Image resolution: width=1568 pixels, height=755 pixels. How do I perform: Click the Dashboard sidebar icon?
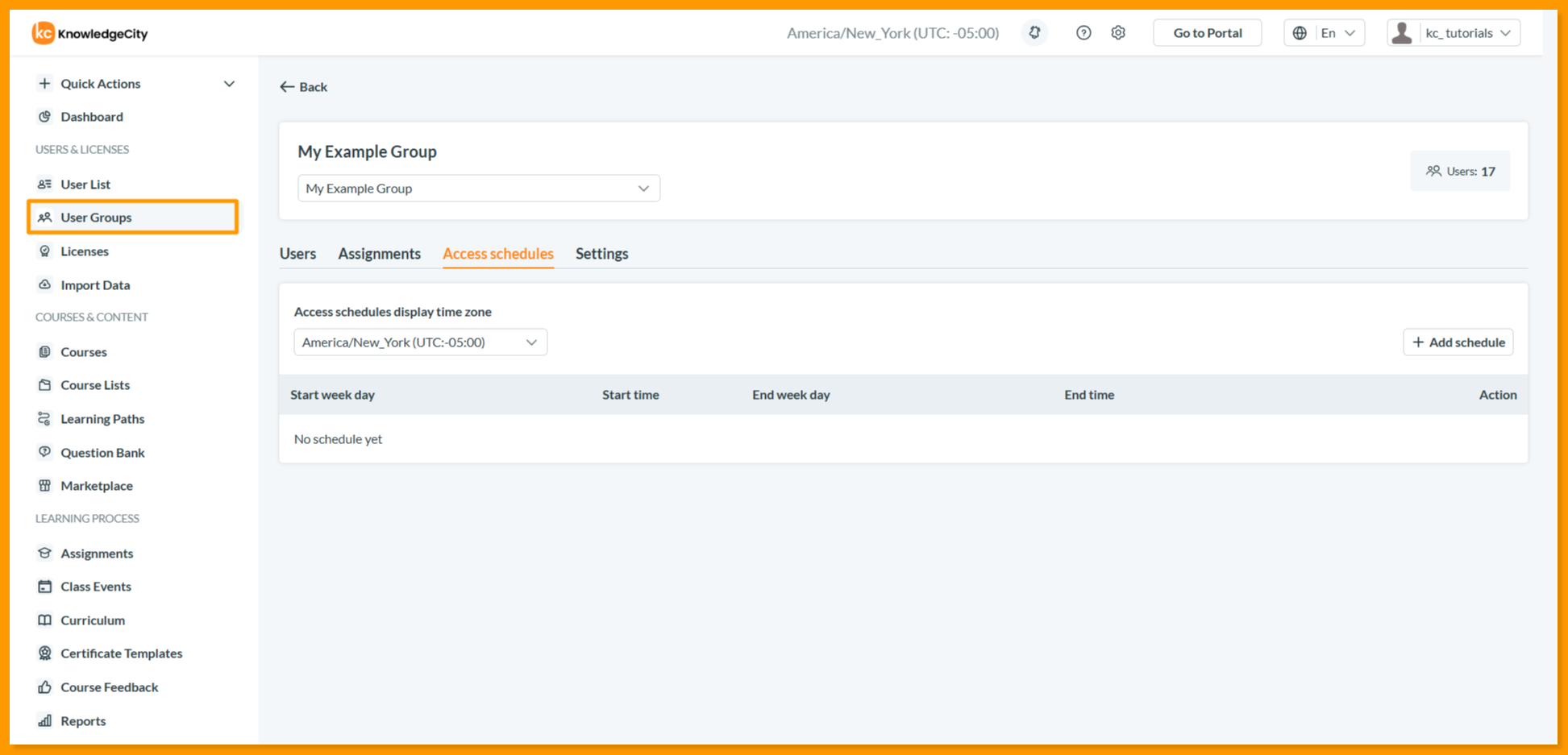coord(44,116)
